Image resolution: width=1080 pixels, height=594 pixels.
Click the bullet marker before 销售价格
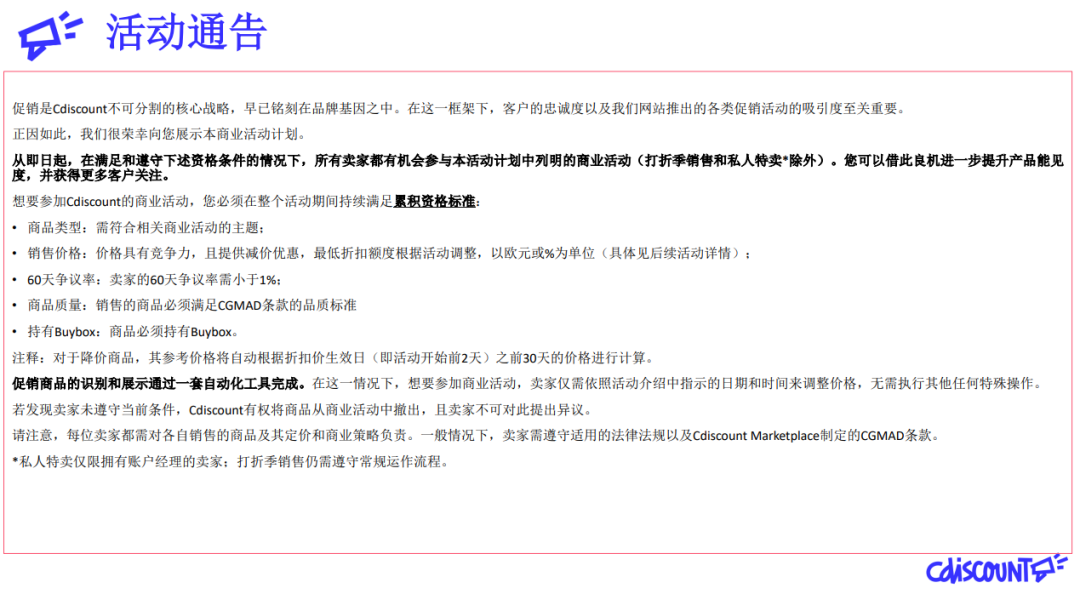[x=12, y=253]
